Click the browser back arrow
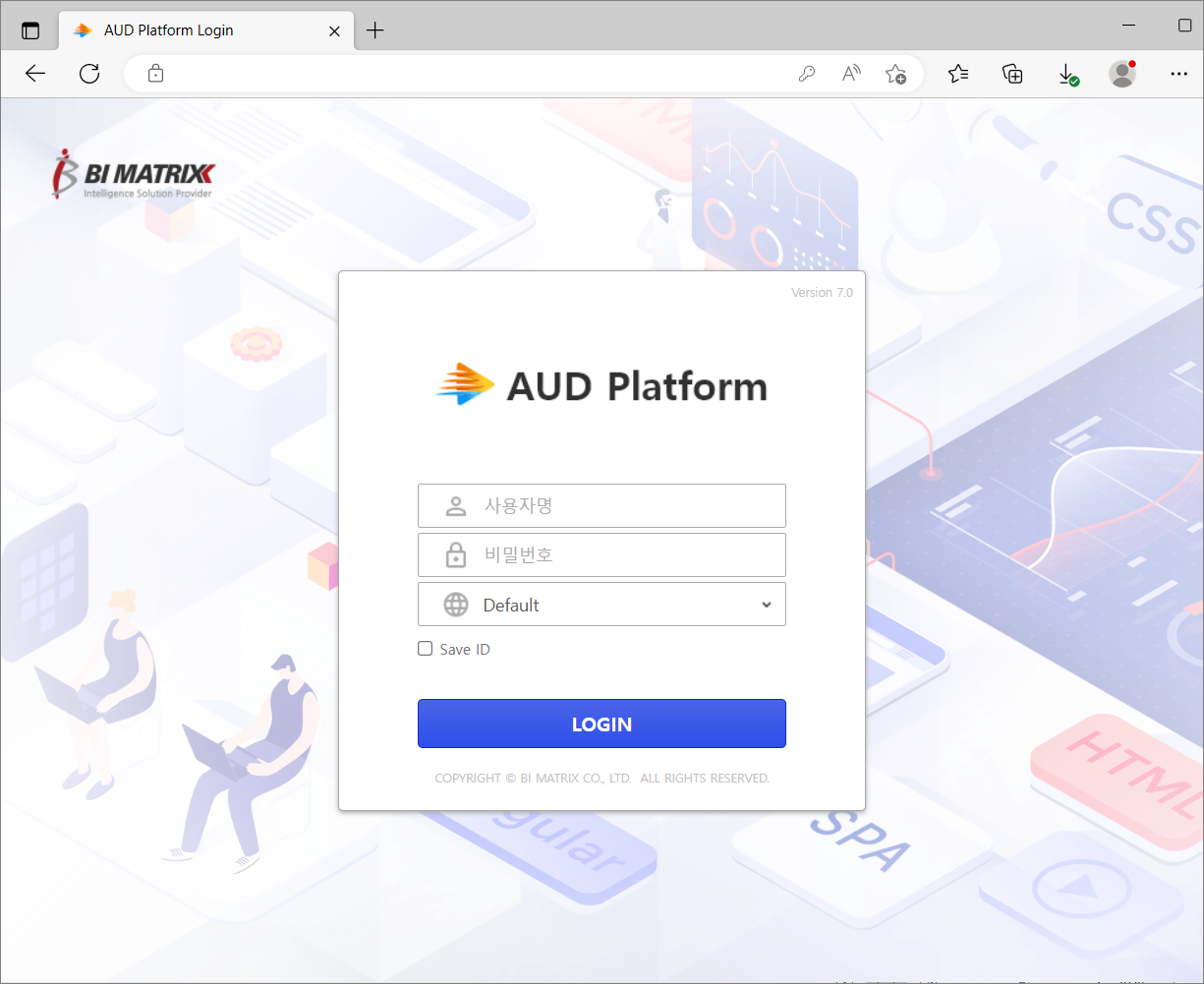This screenshot has width=1204, height=984. (35, 74)
